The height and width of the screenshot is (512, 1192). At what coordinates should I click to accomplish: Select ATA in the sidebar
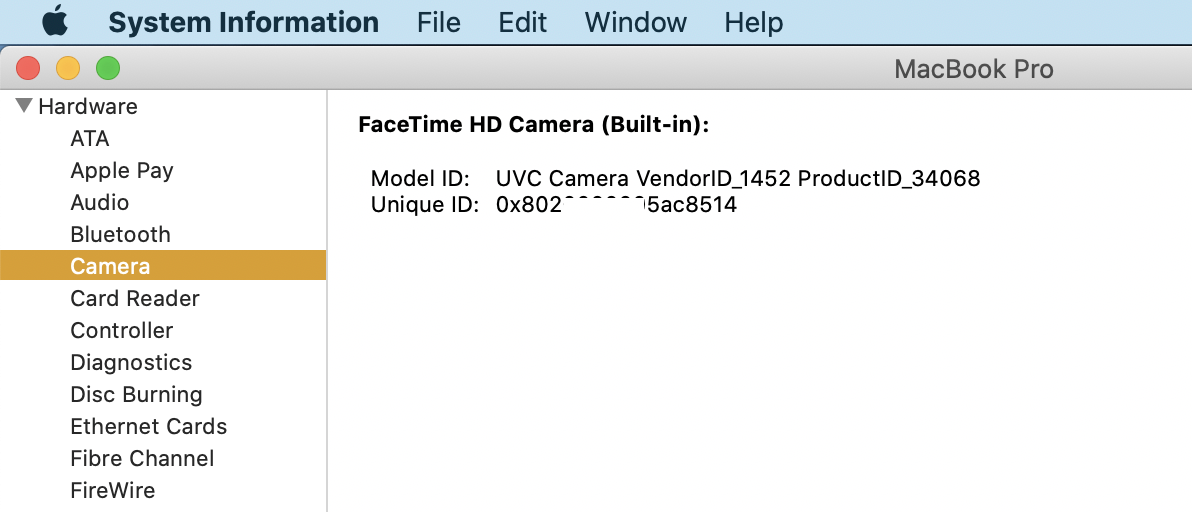[x=90, y=139]
